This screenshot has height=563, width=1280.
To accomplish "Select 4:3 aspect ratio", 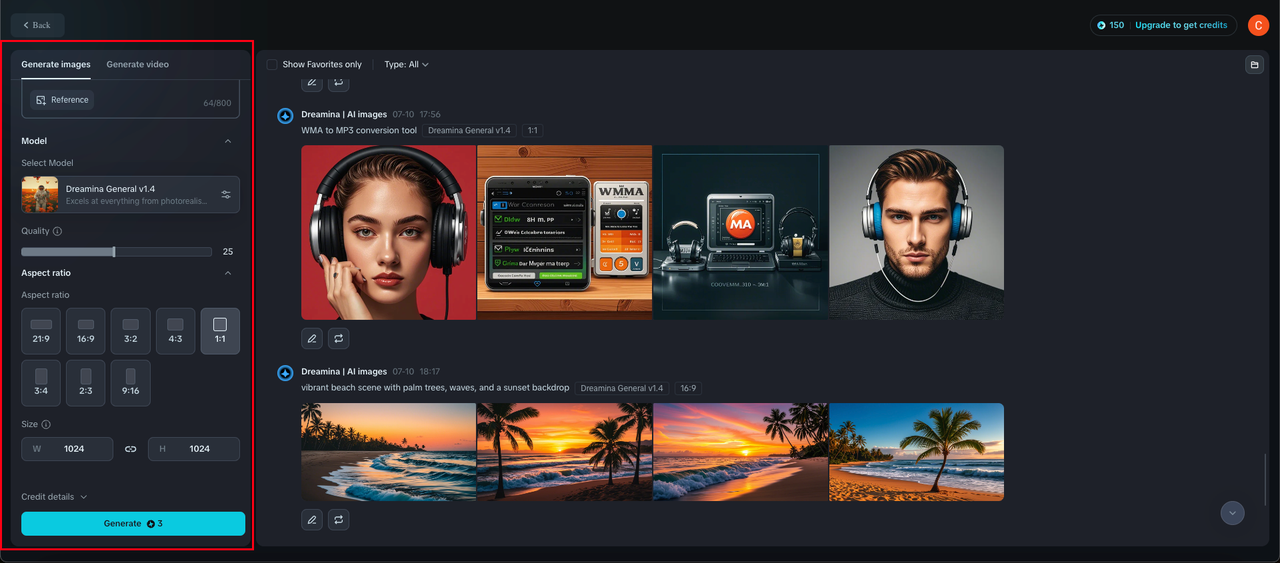I will pos(176,331).
